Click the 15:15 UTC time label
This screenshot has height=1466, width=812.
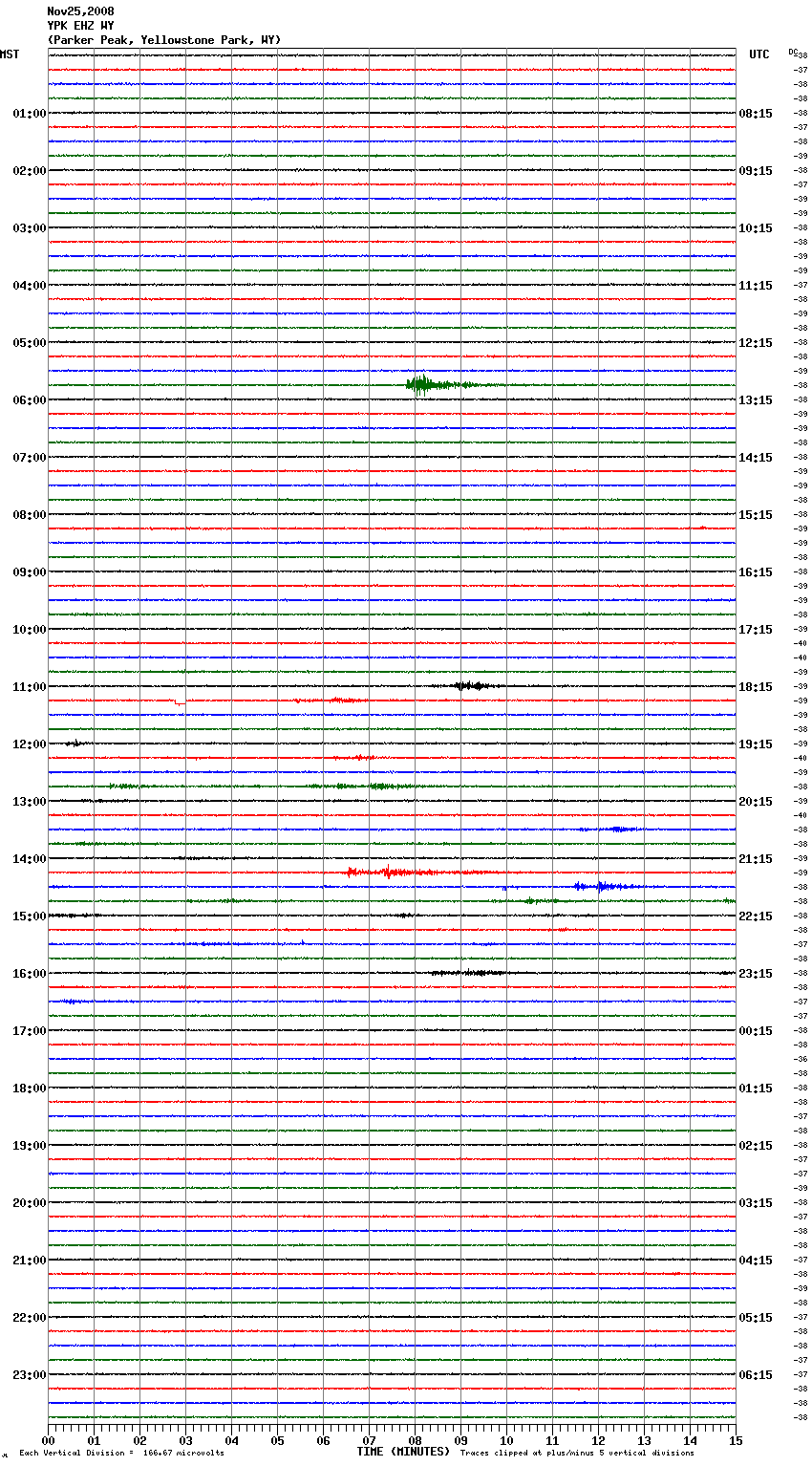[x=756, y=515]
